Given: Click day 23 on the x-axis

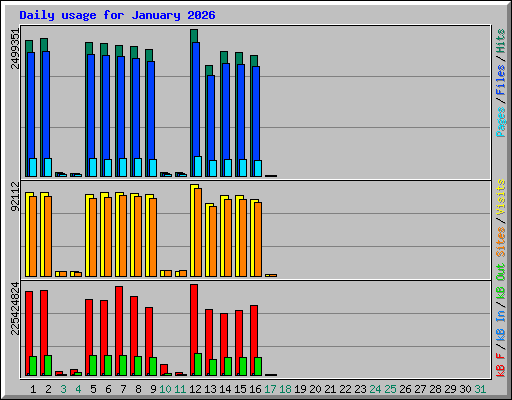Looking at the screenshot, I should 360,389.
